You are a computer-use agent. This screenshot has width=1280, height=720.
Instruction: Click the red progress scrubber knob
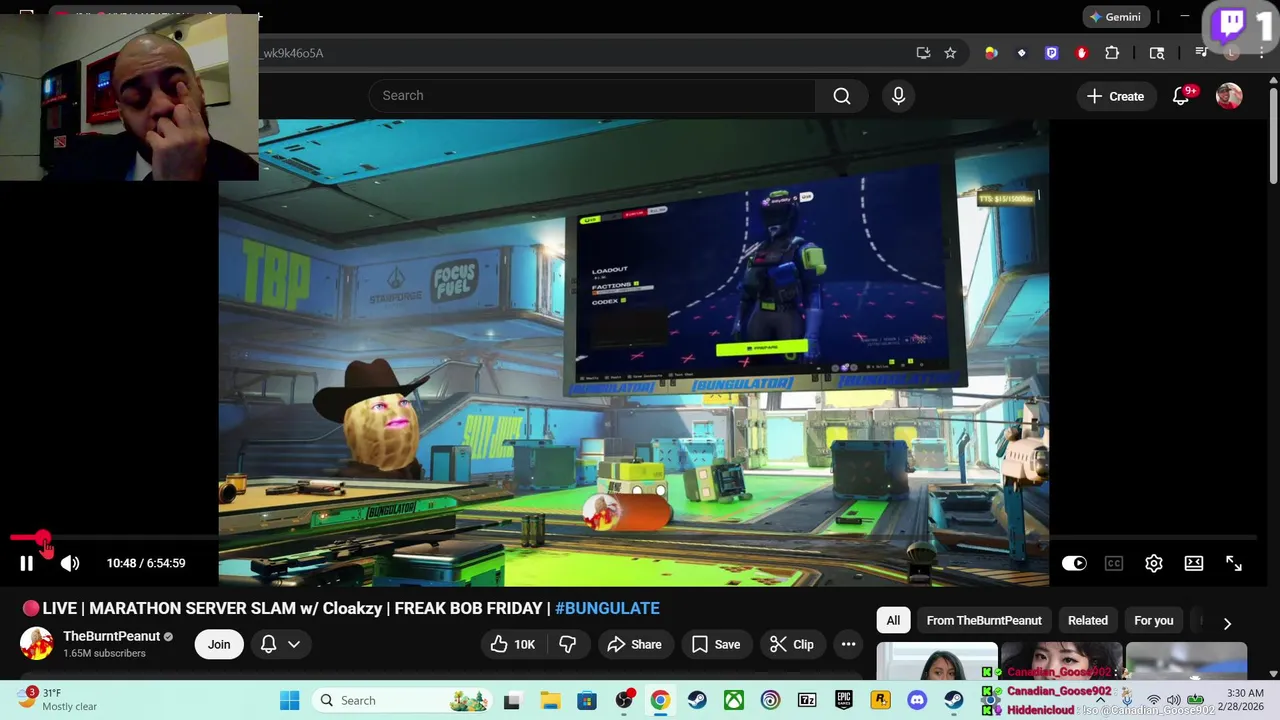point(43,538)
